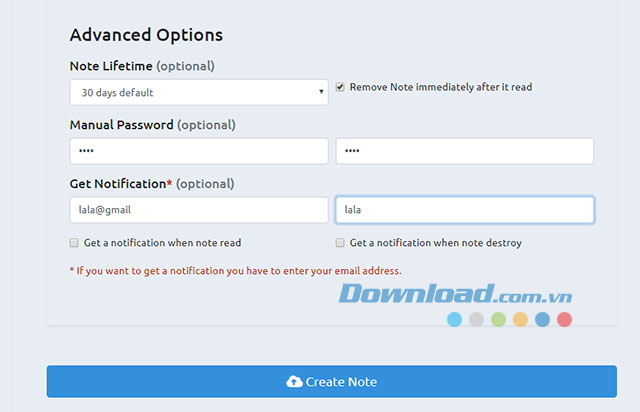This screenshot has width=640, height=412.
Task: Enable notification when note read
Action: [x=74, y=243]
